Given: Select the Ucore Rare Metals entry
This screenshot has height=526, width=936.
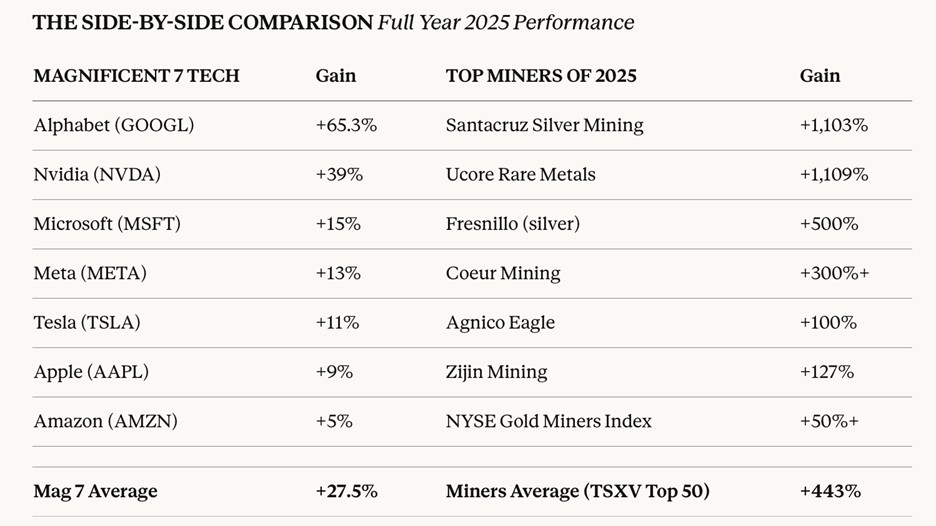Looking at the screenshot, I should click(x=520, y=174).
